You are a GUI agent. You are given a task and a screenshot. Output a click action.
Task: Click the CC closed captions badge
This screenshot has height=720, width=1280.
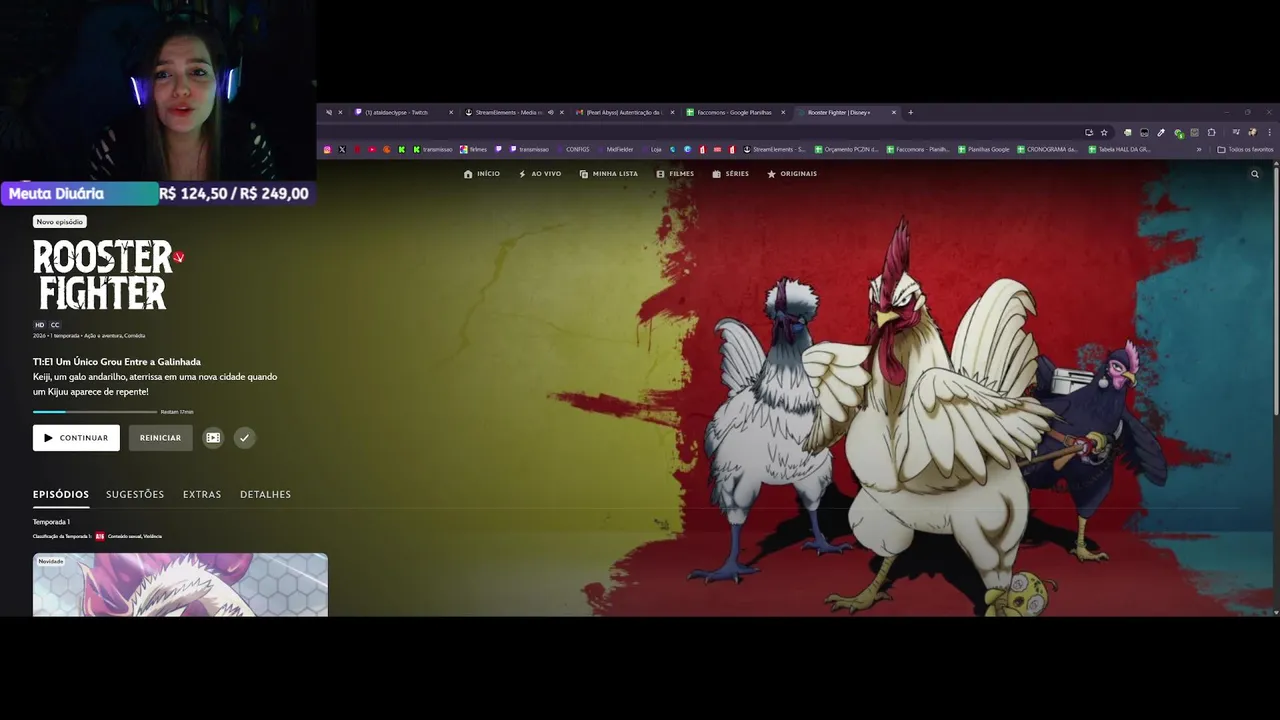click(x=55, y=325)
